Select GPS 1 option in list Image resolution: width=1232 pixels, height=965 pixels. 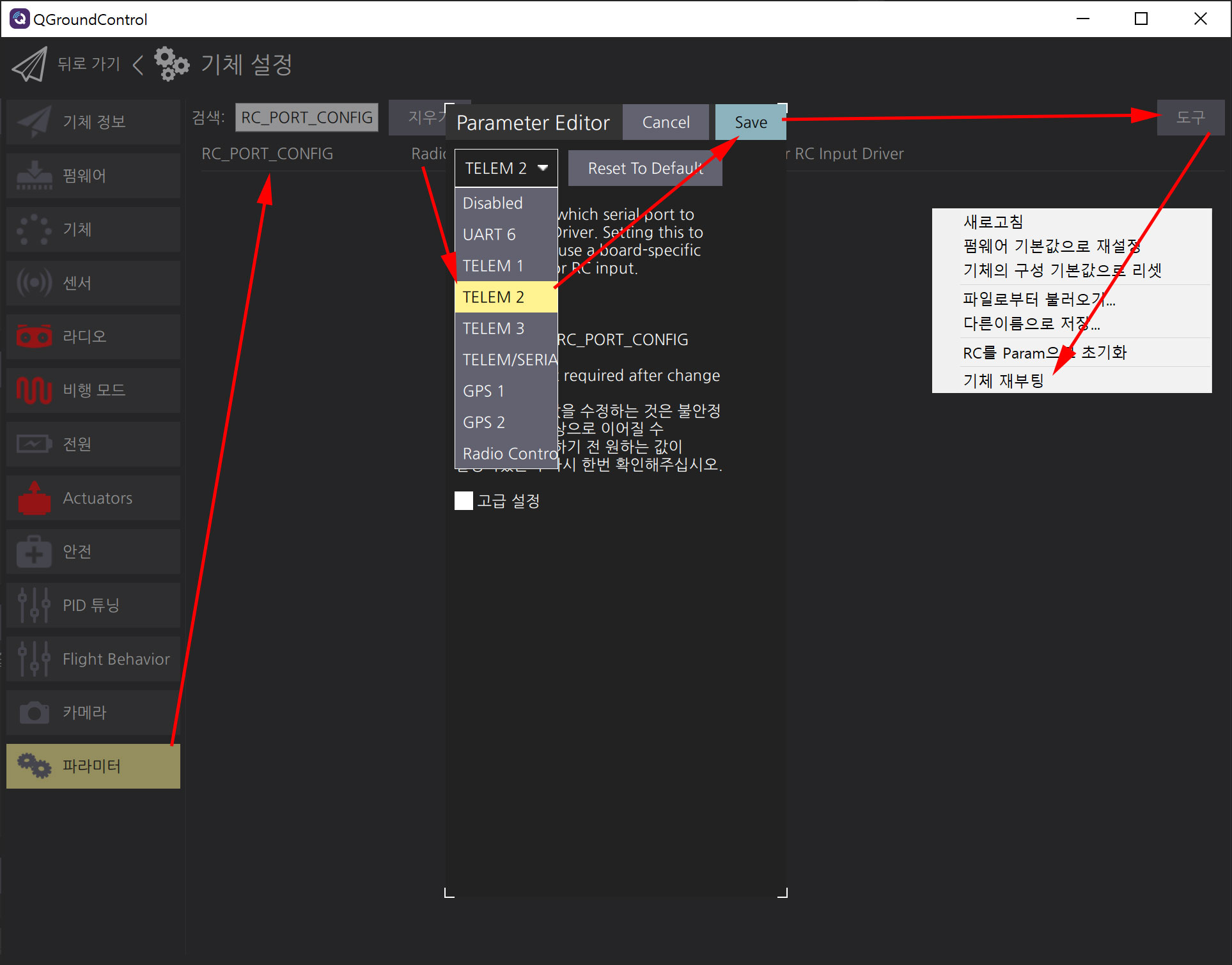pyautogui.click(x=483, y=391)
